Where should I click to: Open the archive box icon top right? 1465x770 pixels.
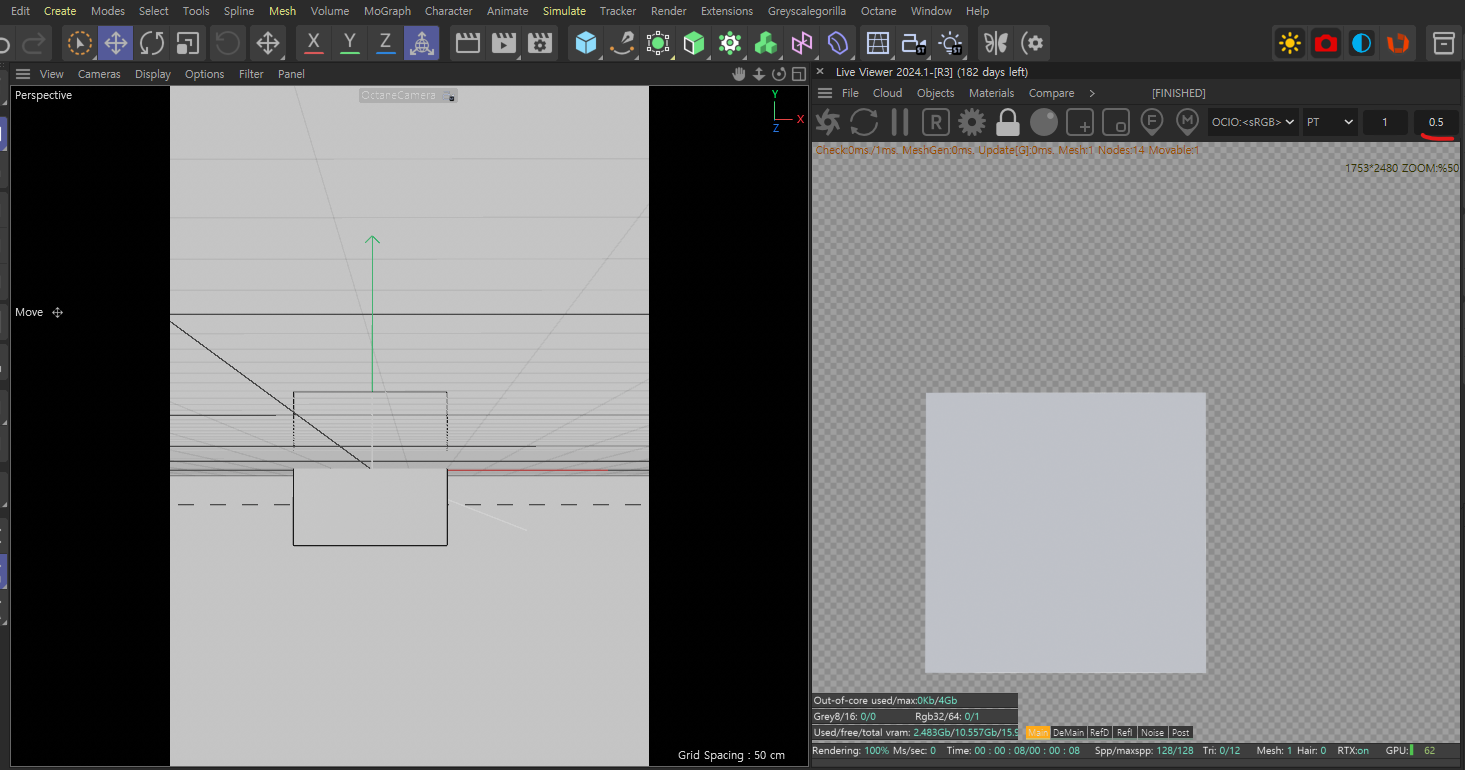tap(1443, 43)
